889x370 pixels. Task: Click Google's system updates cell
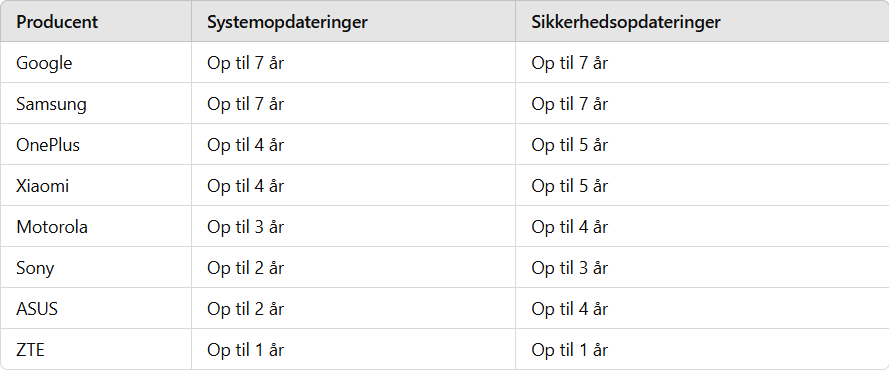(353, 62)
